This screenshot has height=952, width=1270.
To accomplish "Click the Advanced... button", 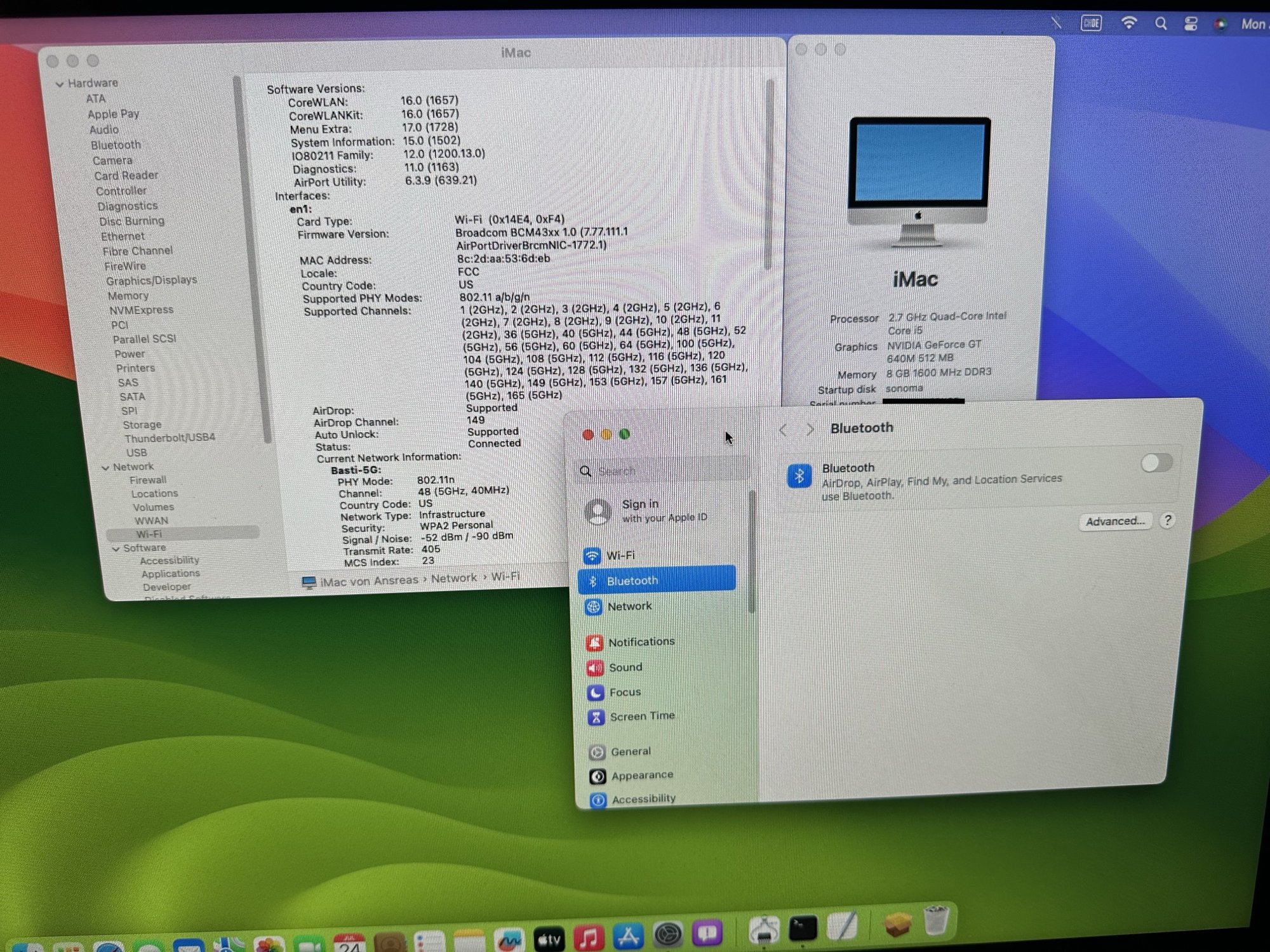I will pyautogui.click(x=1114, y=522).
